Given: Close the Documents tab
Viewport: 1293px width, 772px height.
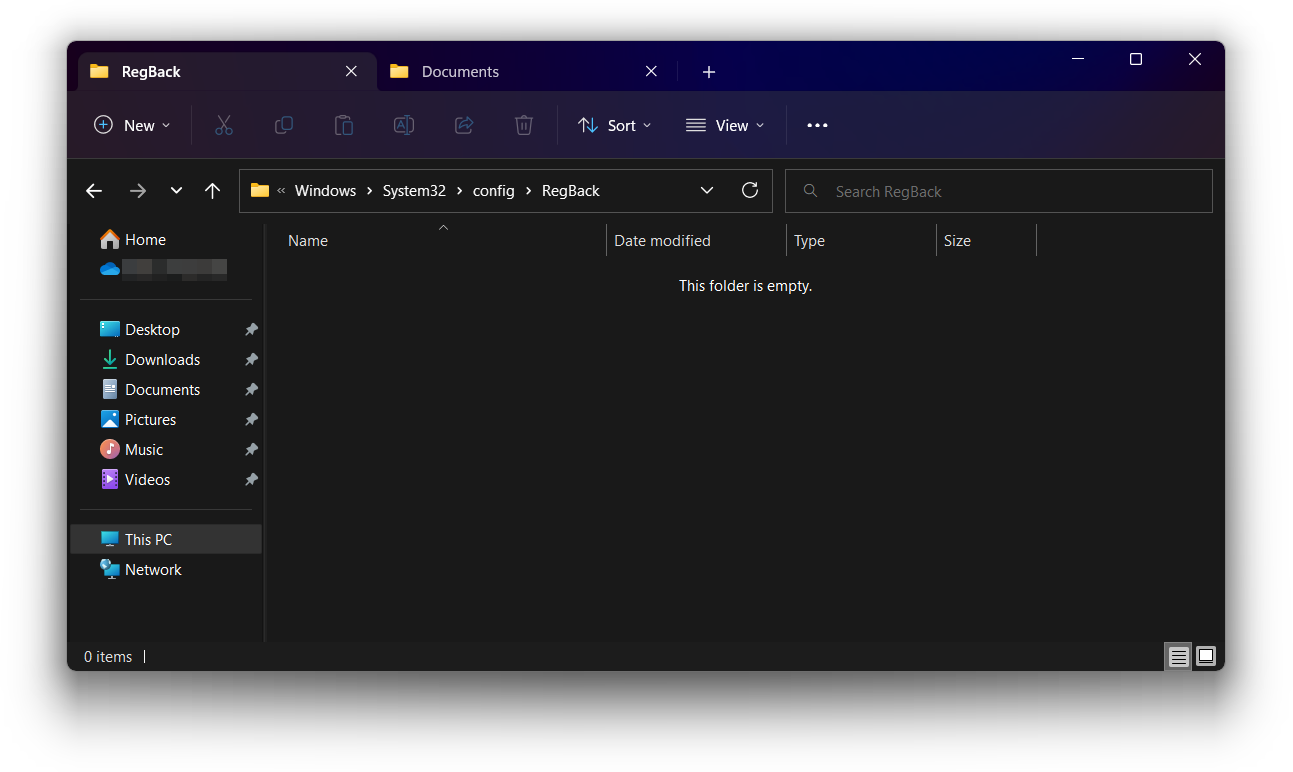Looking at the screenshot, I should pos(651,71).
